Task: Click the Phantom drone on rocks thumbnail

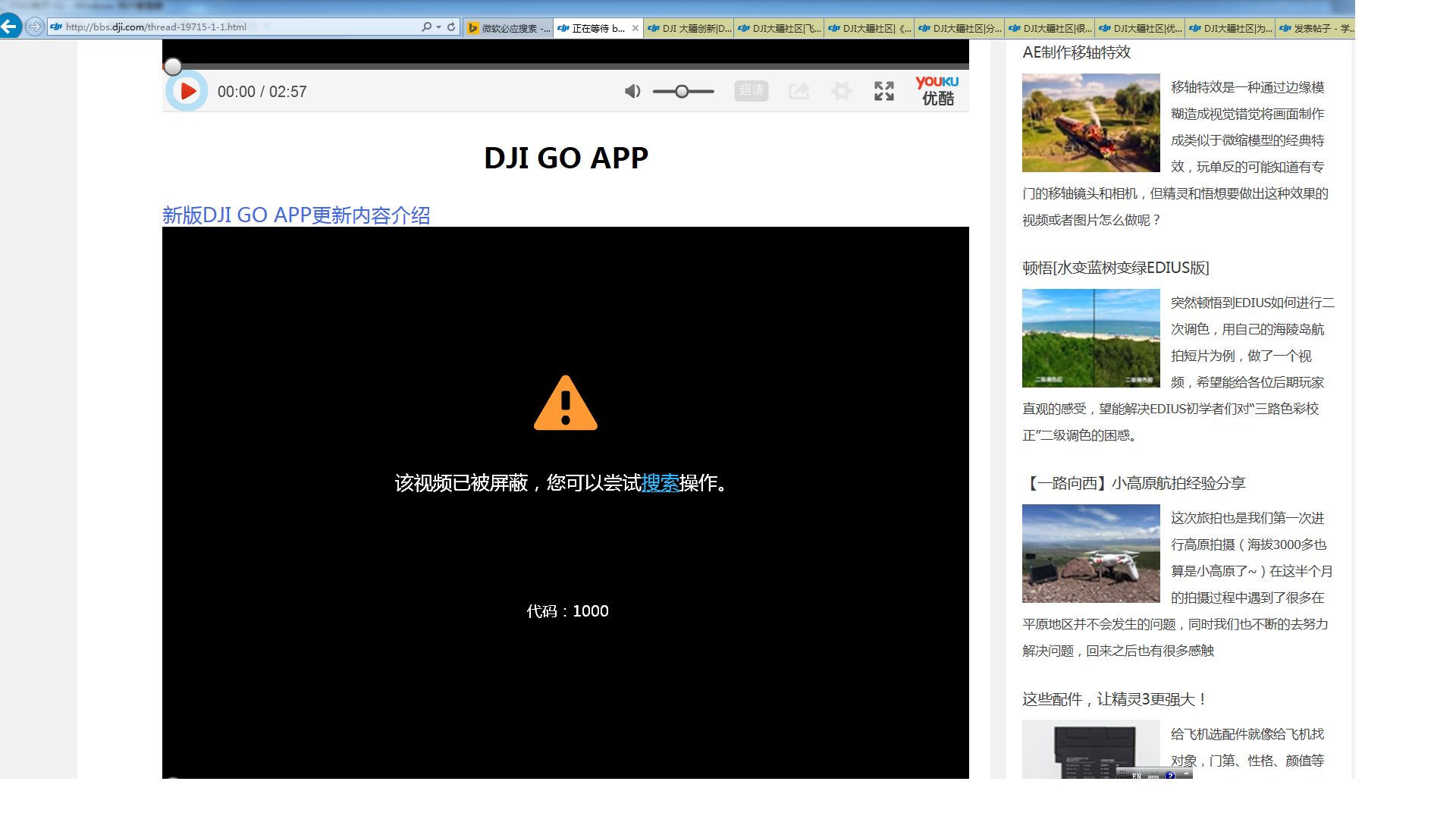Action: pos(1090,554)
